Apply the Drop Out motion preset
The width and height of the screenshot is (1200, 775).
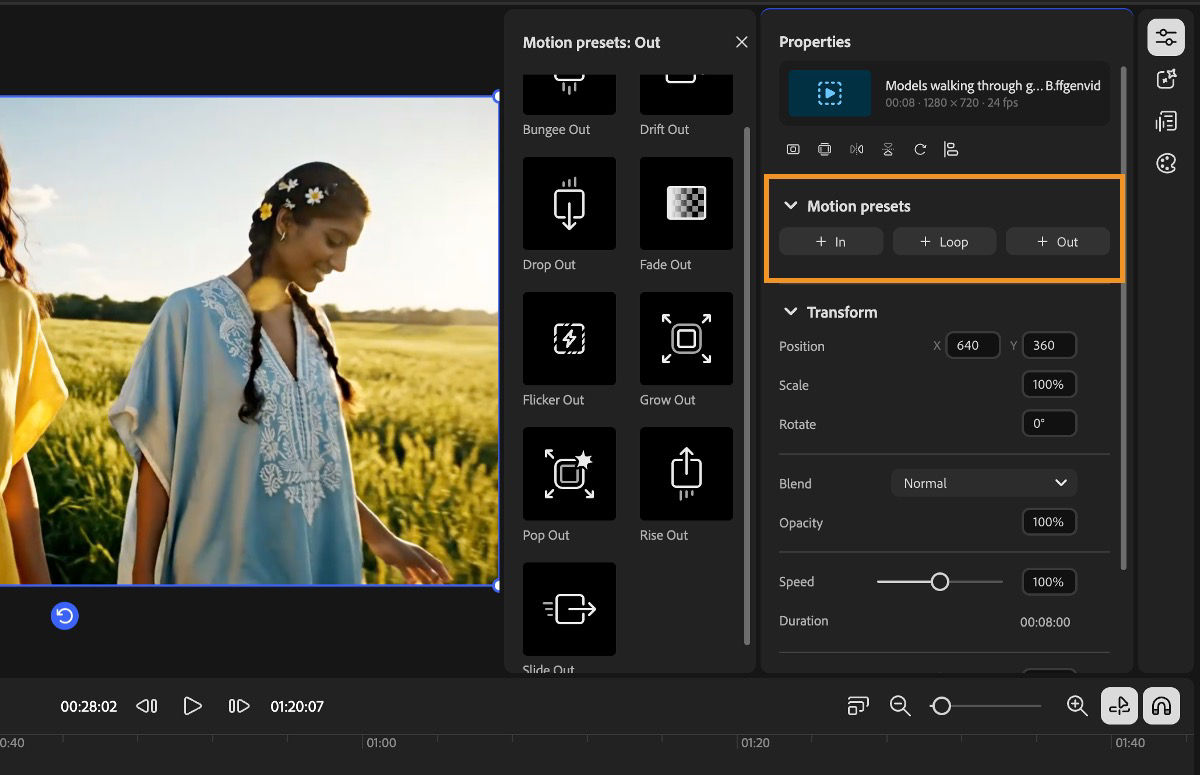pyautogui.click(x=569, y=203)
